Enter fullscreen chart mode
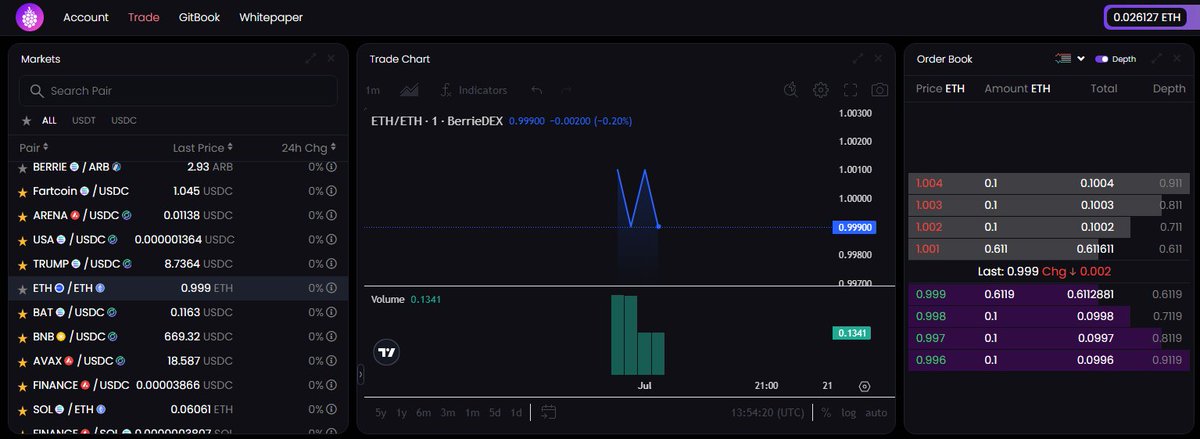The image size is (1200, 439). pyautogui.click(x=851, y=90)
